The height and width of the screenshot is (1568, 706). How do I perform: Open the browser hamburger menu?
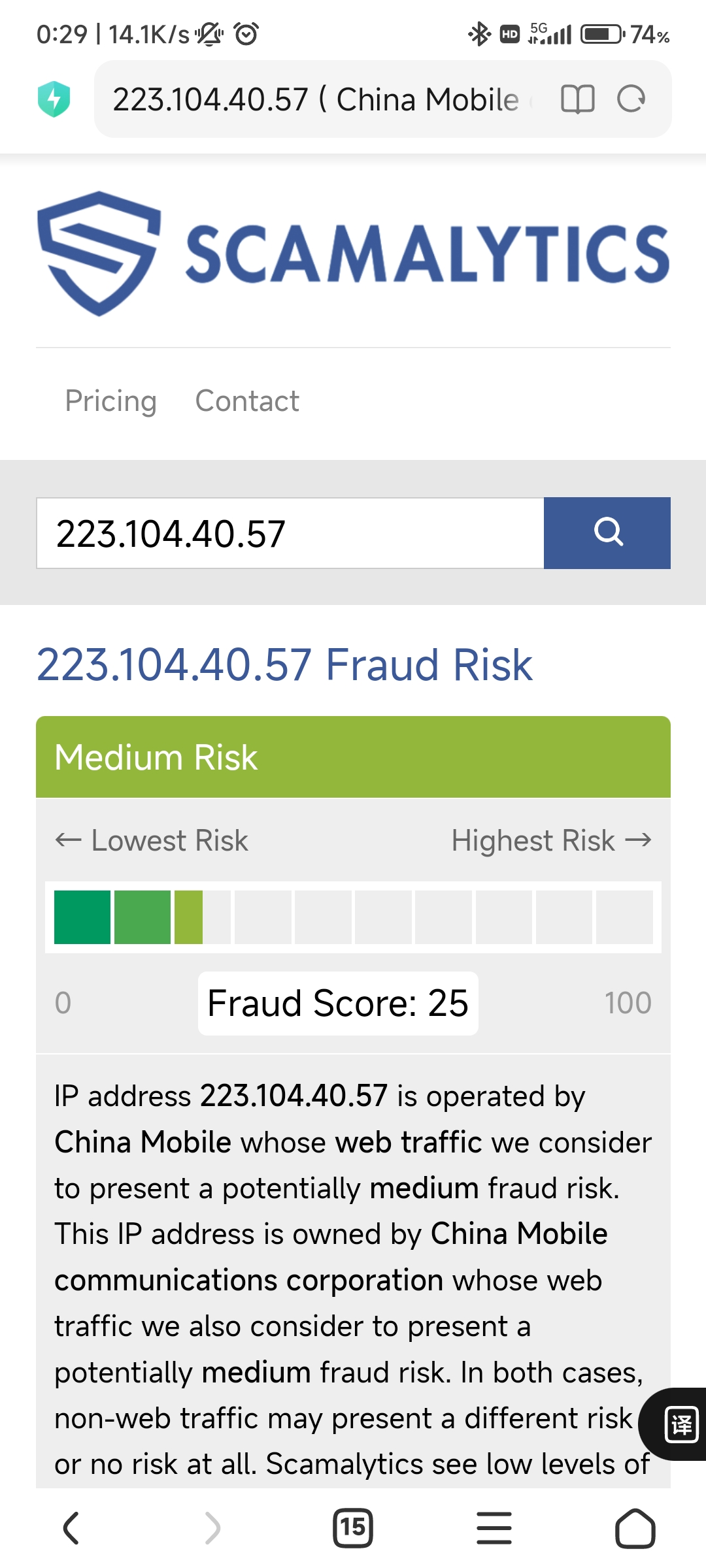(494, 1528)
